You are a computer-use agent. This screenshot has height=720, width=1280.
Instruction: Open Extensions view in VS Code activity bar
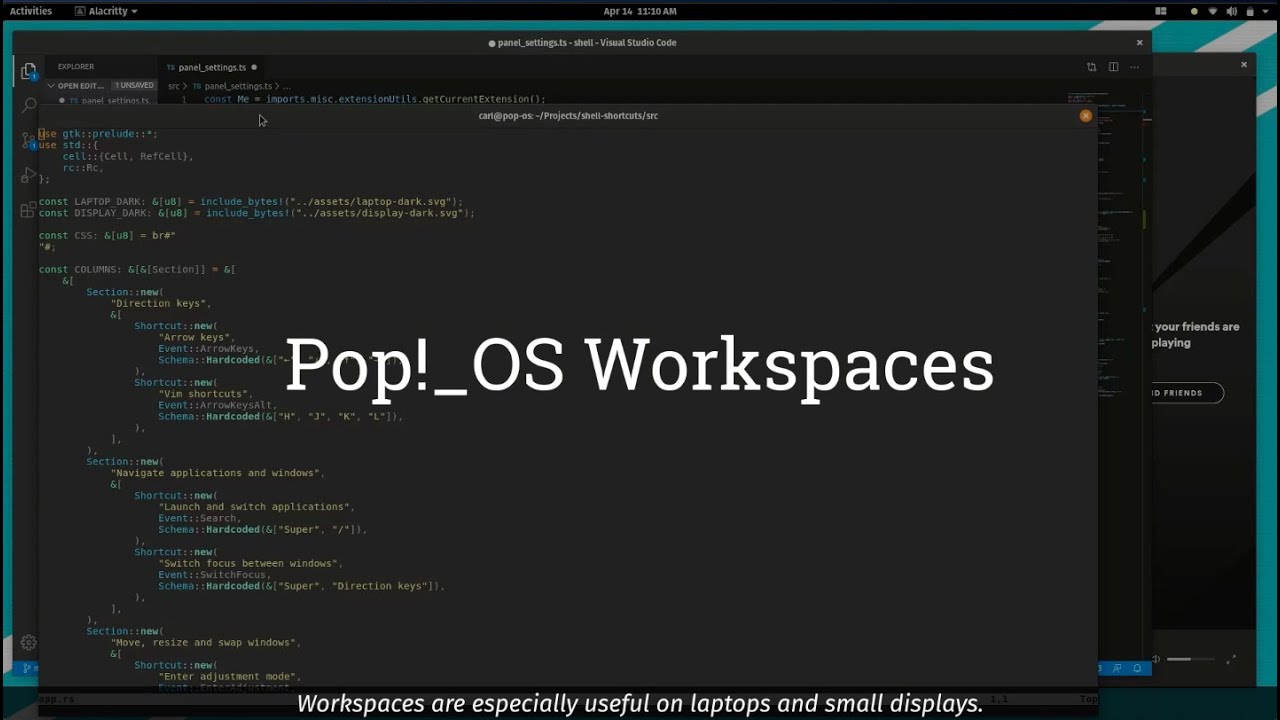click(x=28, y=211)
